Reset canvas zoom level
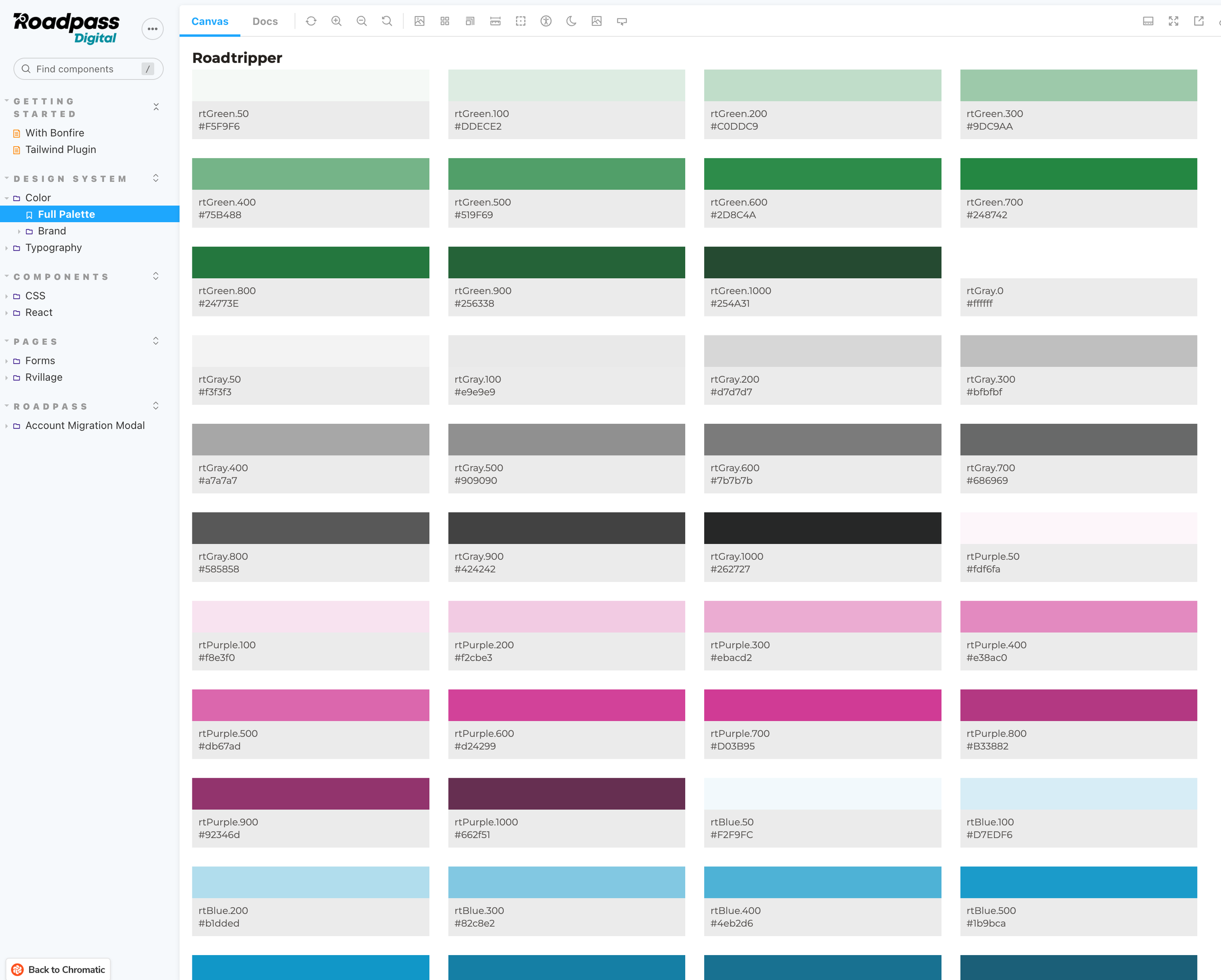Image resolution: width=1221 pixels, height=980 pixels. pos(387,21)
